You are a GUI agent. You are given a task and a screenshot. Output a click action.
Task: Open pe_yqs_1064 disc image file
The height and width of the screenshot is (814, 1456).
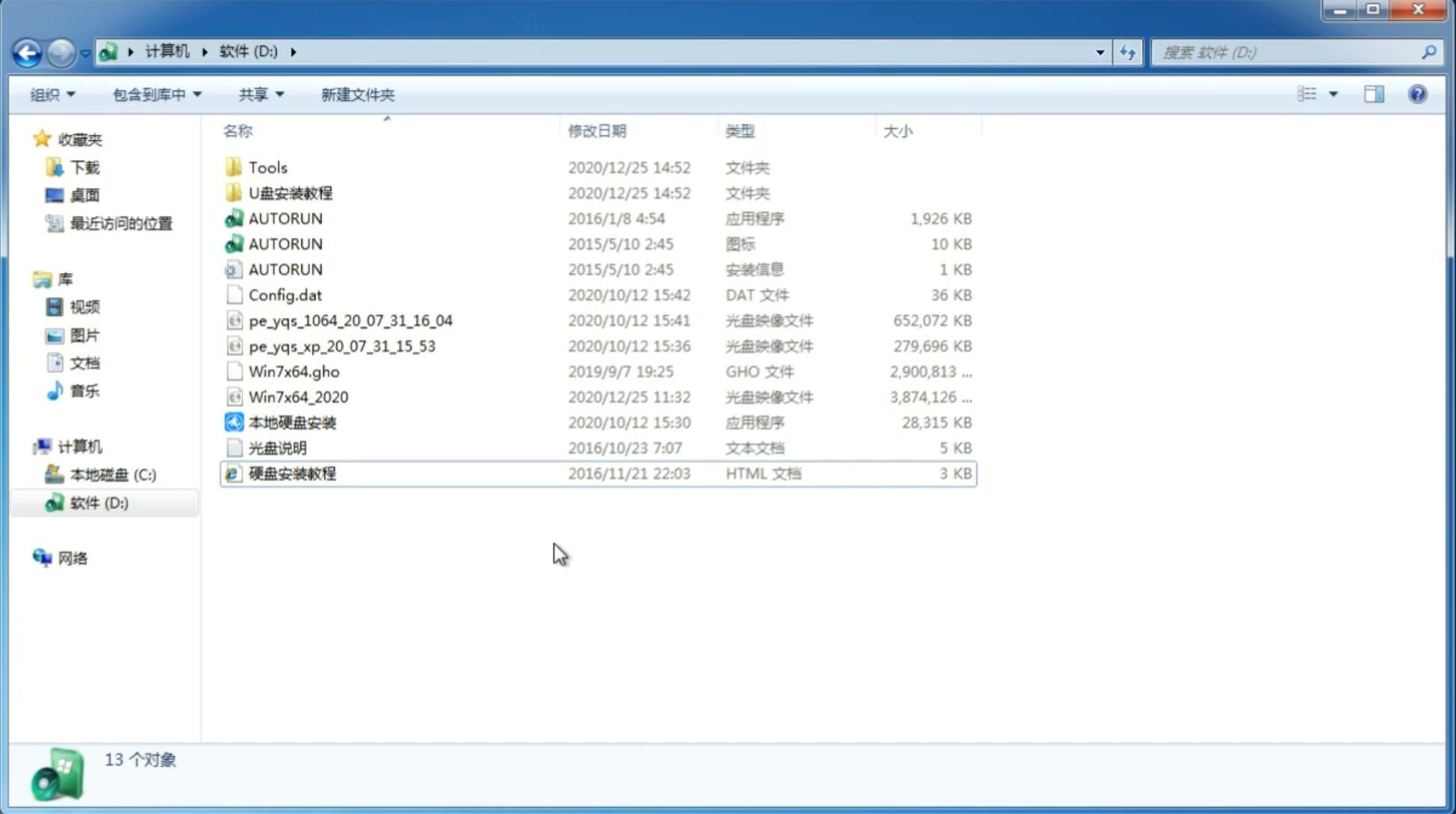click(350, 320)
